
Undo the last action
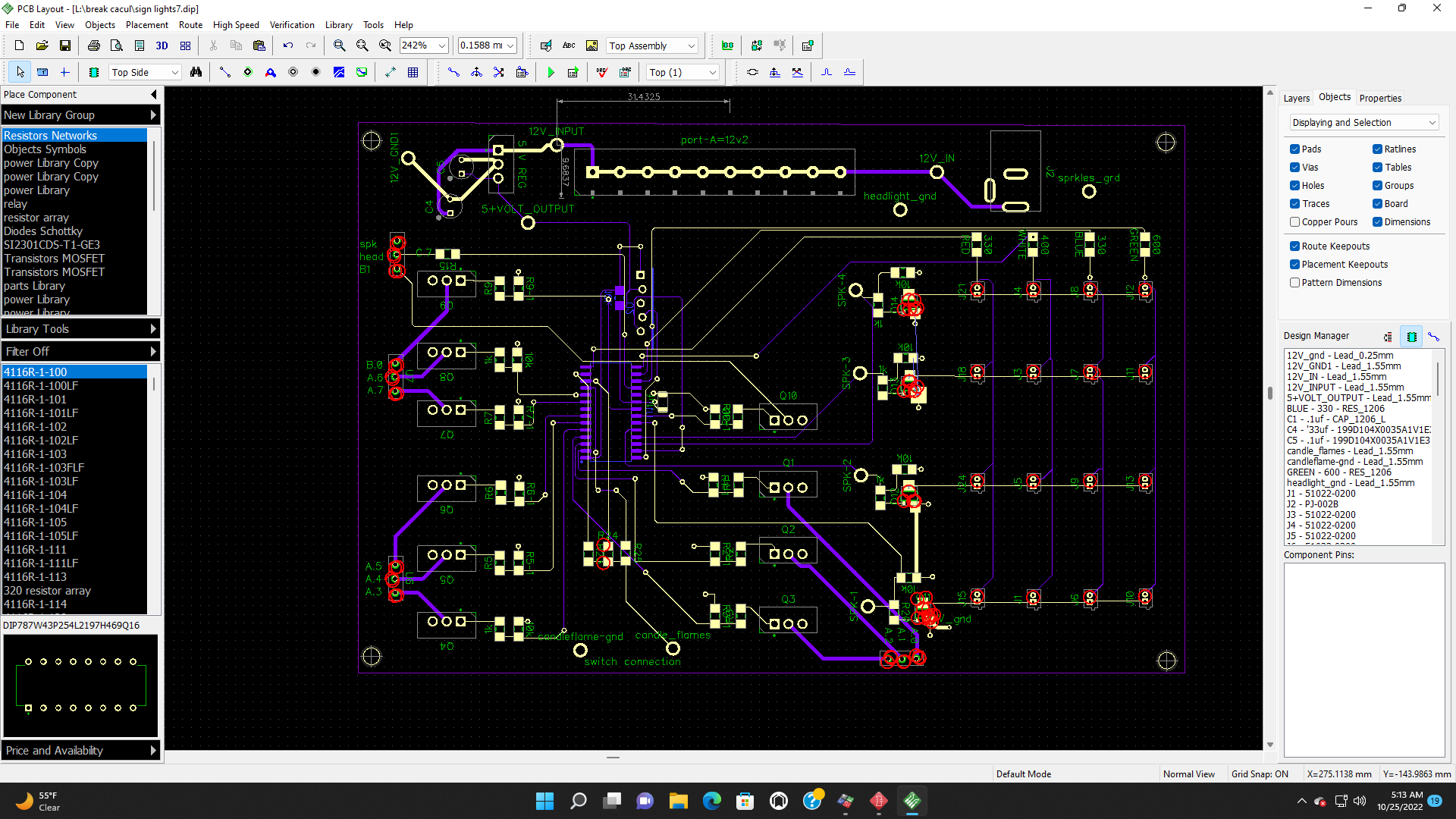click(x=288, y=45)
